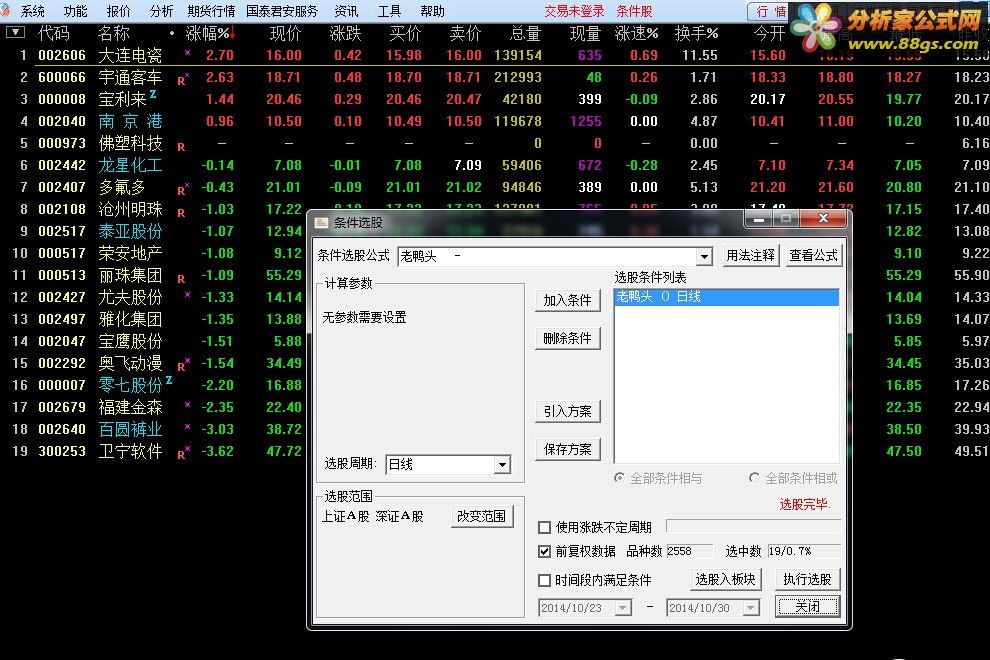Click the 引入方案 button
The height and width of the screenshot is (660, 990).
click(x=567, y=411)
